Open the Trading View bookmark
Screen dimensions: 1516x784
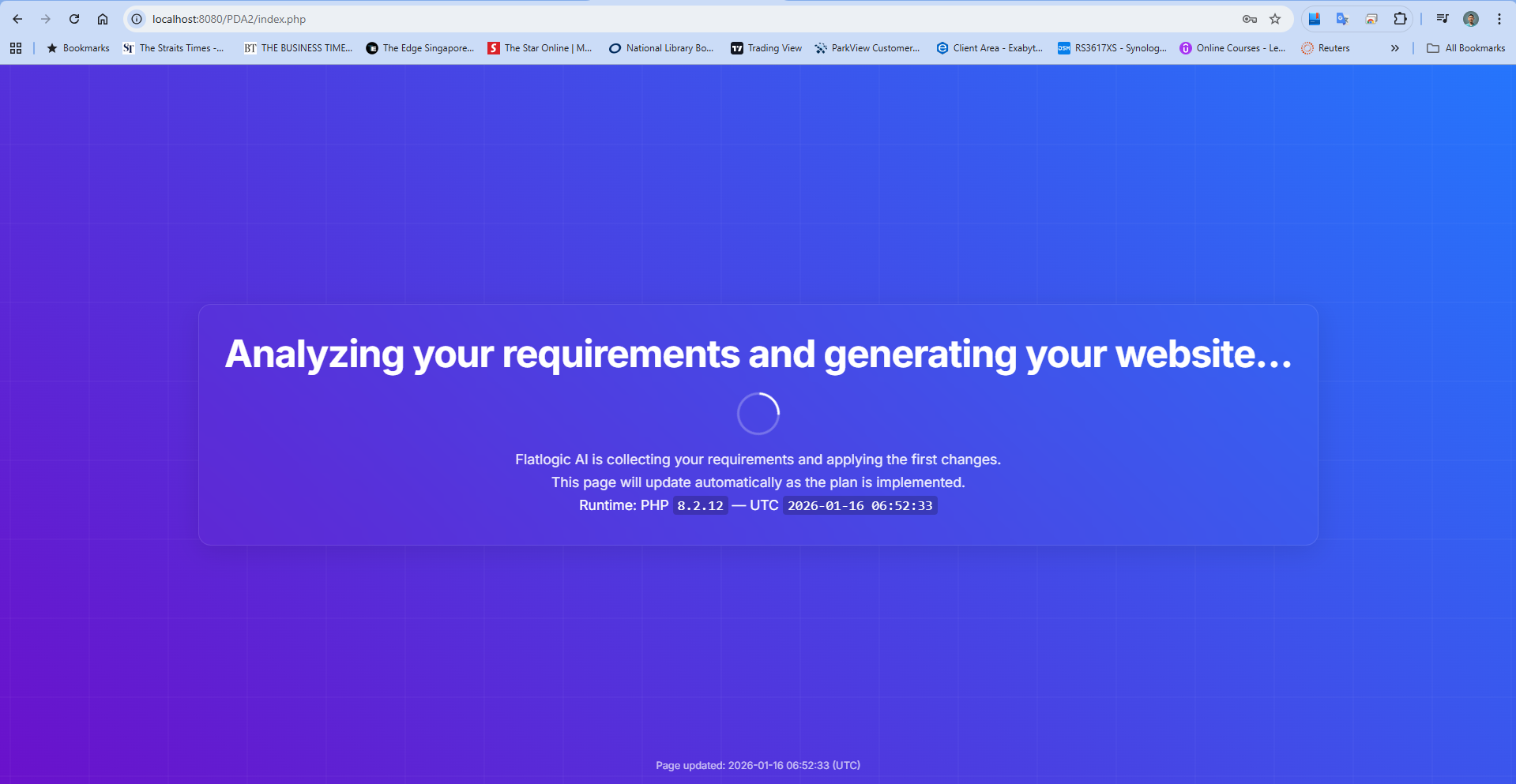[766, 48]
